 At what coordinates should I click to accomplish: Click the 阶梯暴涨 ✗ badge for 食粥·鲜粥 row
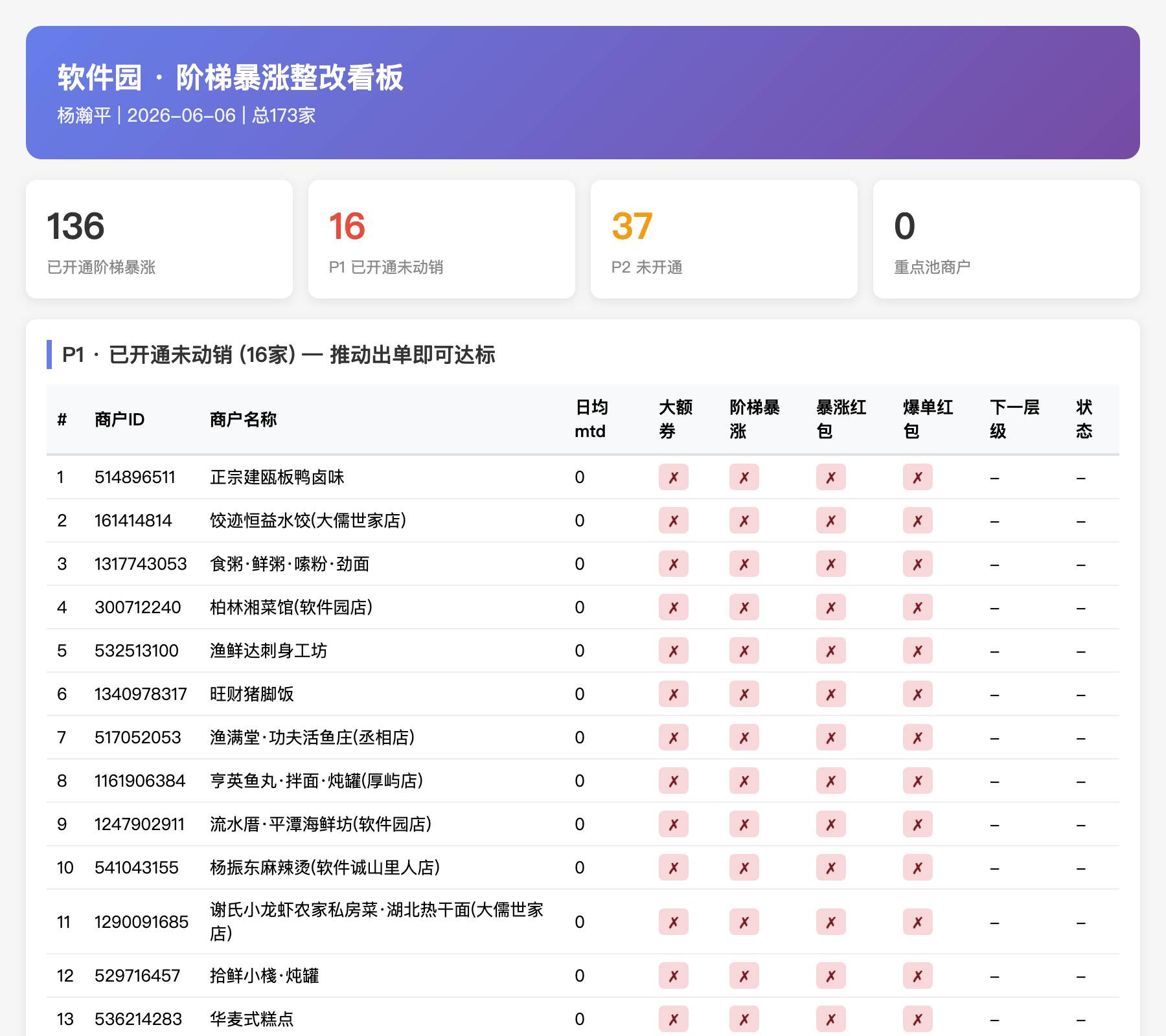pos(744,564)
